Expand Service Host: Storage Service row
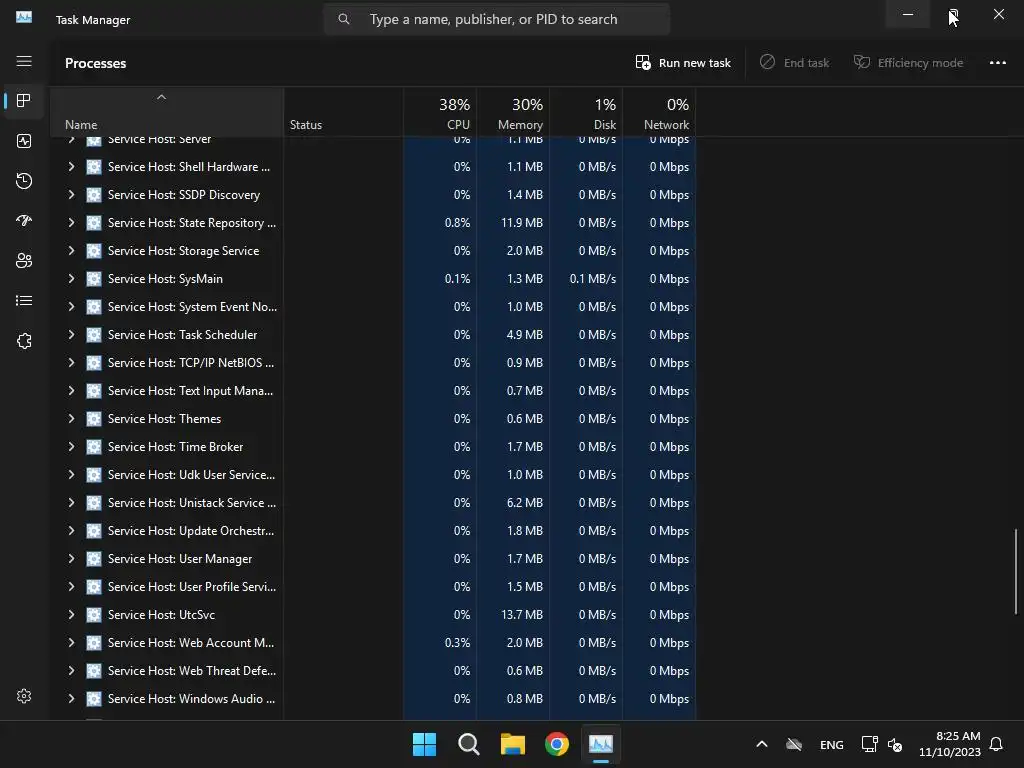The height and width of the screenshot is (768, 1024). pyautogui.click(x=71, y=251)
